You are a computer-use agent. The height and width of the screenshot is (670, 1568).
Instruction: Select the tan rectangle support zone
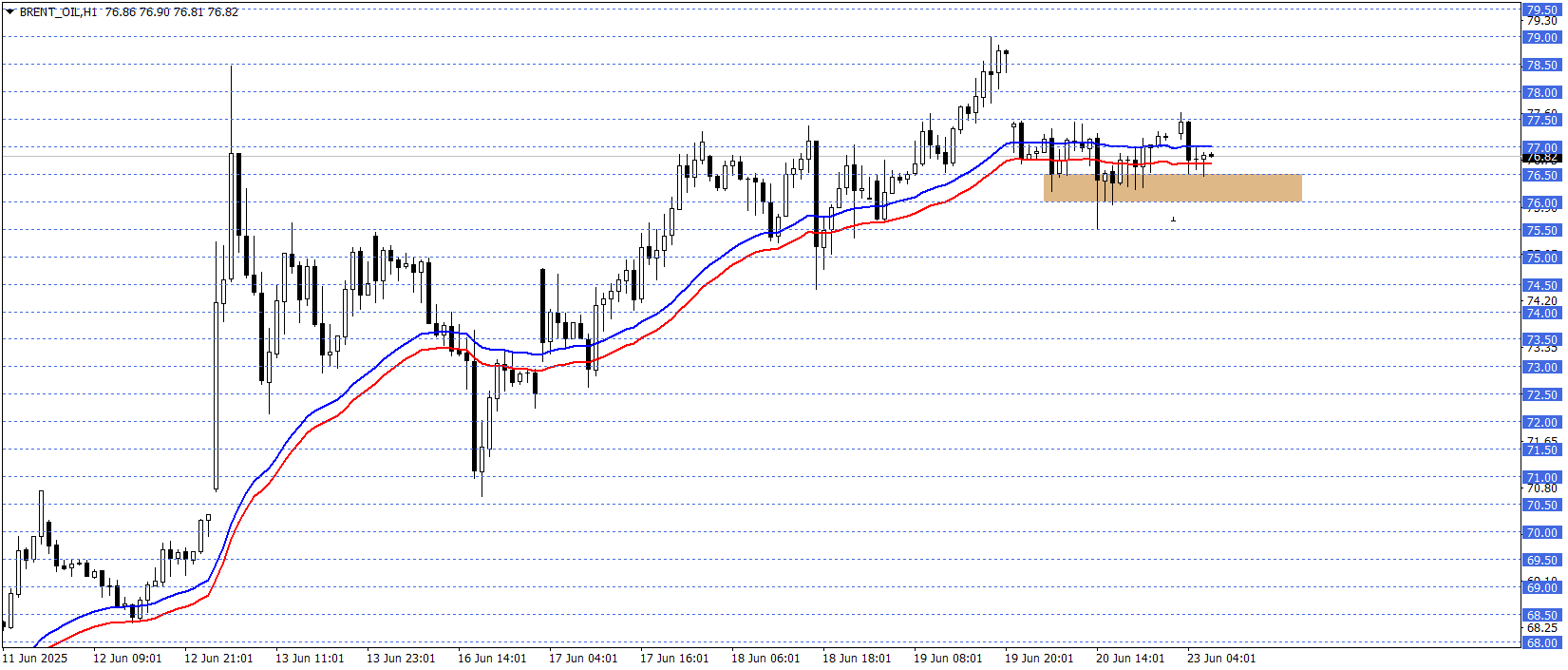[1172, 187]
